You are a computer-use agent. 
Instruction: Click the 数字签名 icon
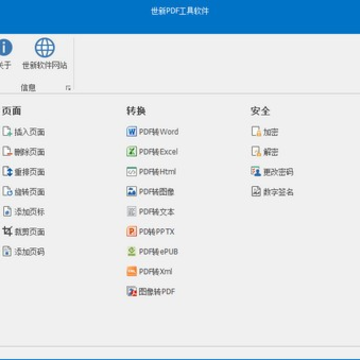tap(256, 192)
